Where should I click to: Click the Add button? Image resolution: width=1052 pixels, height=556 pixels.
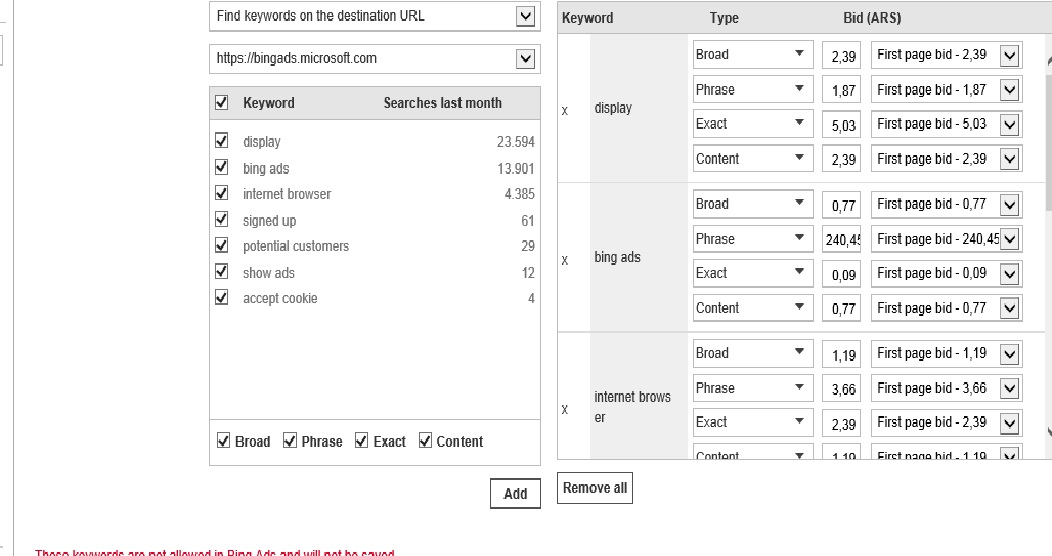515,493
